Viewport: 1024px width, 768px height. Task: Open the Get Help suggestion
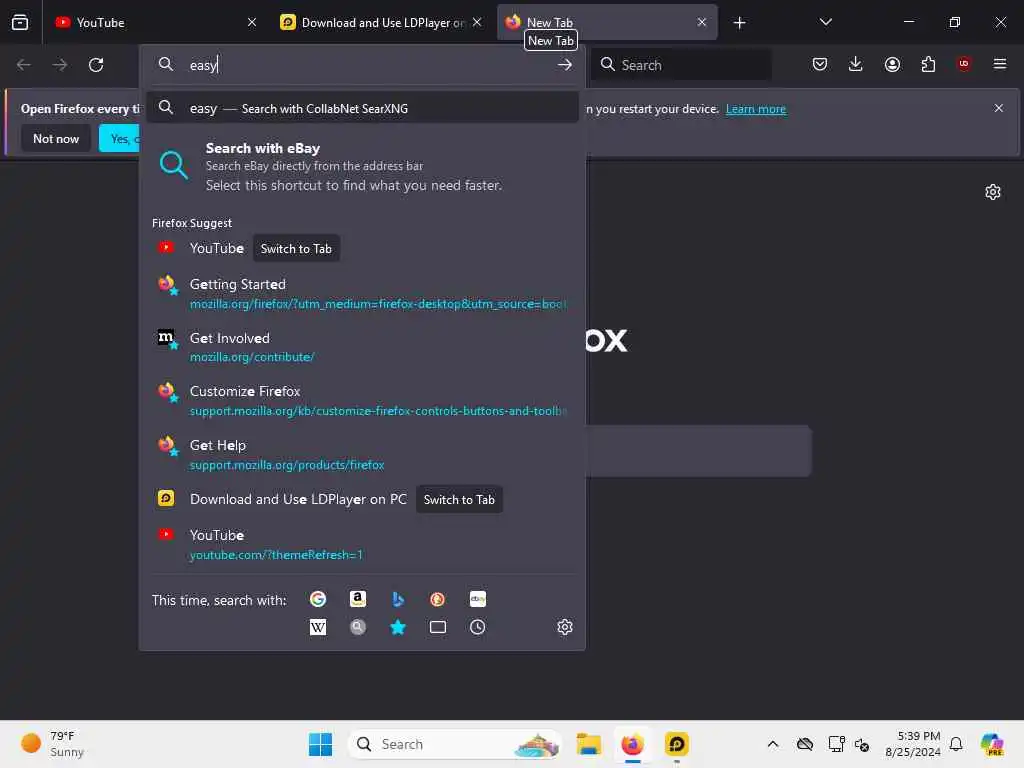[x=362, y=454]
